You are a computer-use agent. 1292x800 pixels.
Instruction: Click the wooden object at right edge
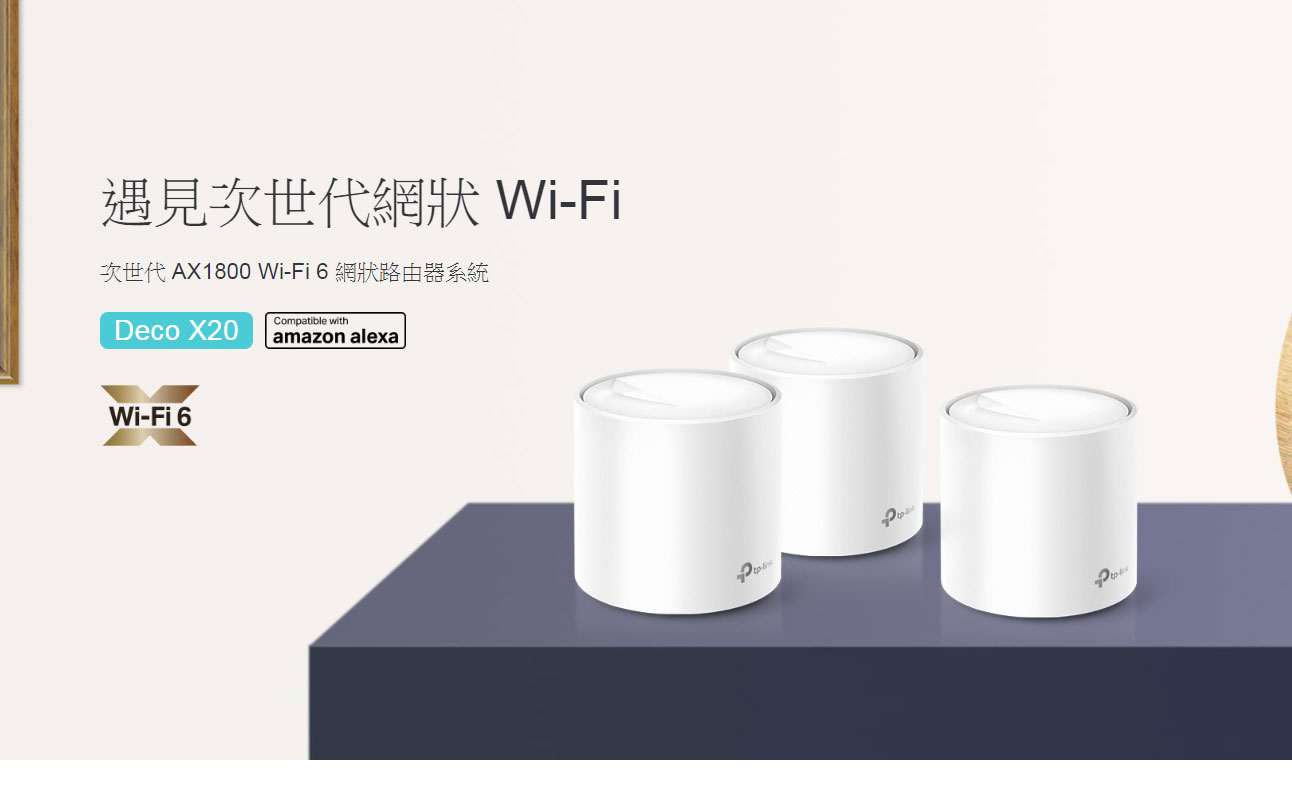[x=1283, y=400]
